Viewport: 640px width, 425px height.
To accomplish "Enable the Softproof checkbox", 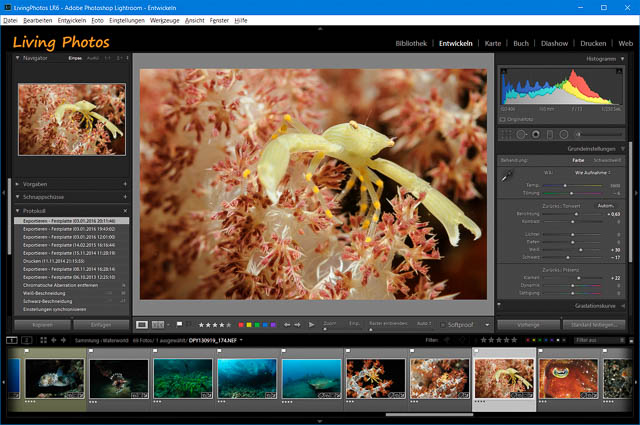I will tap(443, 325).
